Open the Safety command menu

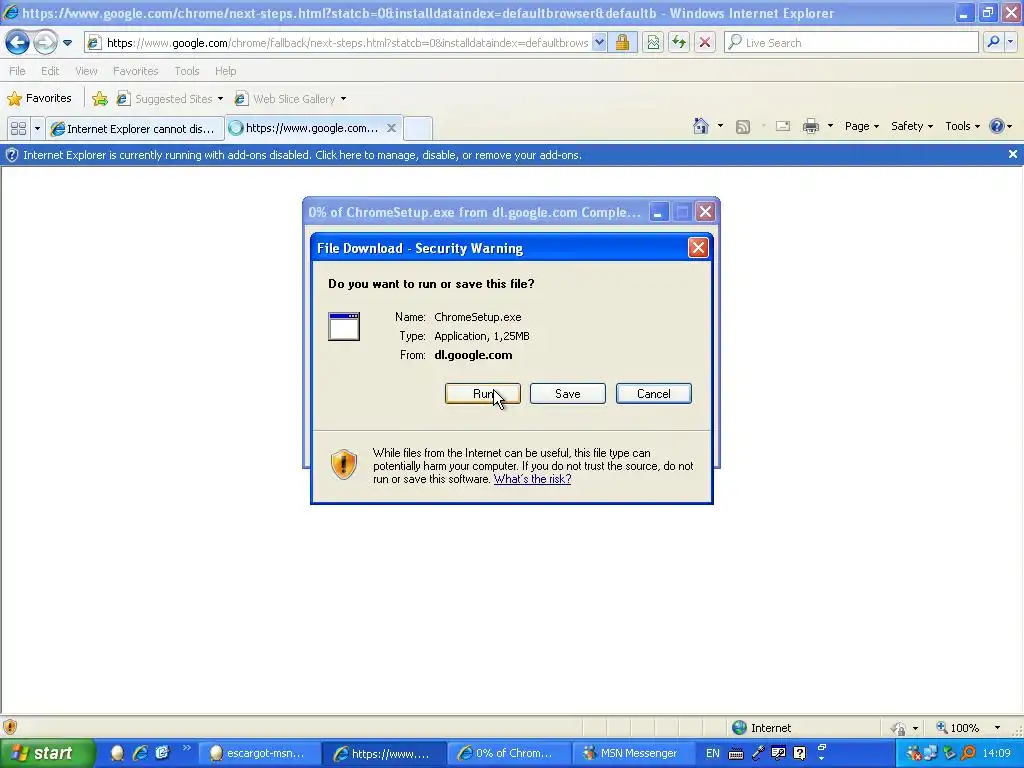coord(912,126)
